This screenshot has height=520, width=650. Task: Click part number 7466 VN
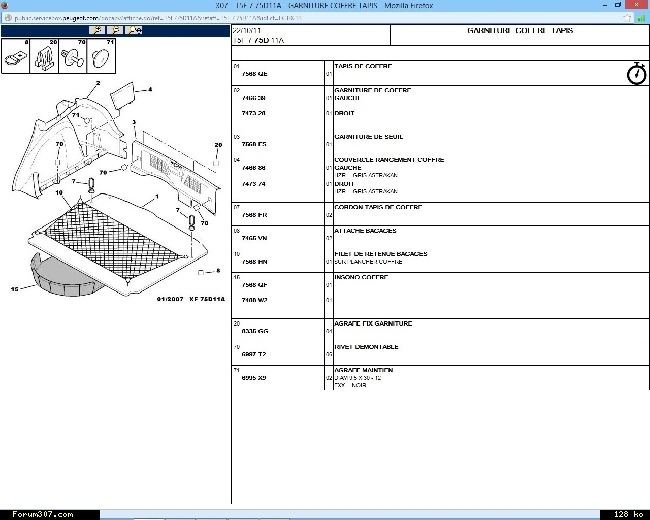(x=254, y=238)
